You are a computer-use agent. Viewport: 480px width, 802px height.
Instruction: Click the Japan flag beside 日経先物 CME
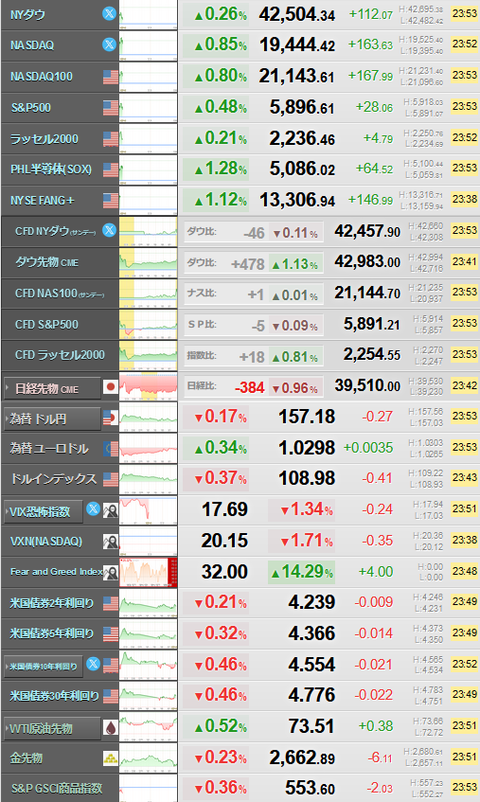111,387
